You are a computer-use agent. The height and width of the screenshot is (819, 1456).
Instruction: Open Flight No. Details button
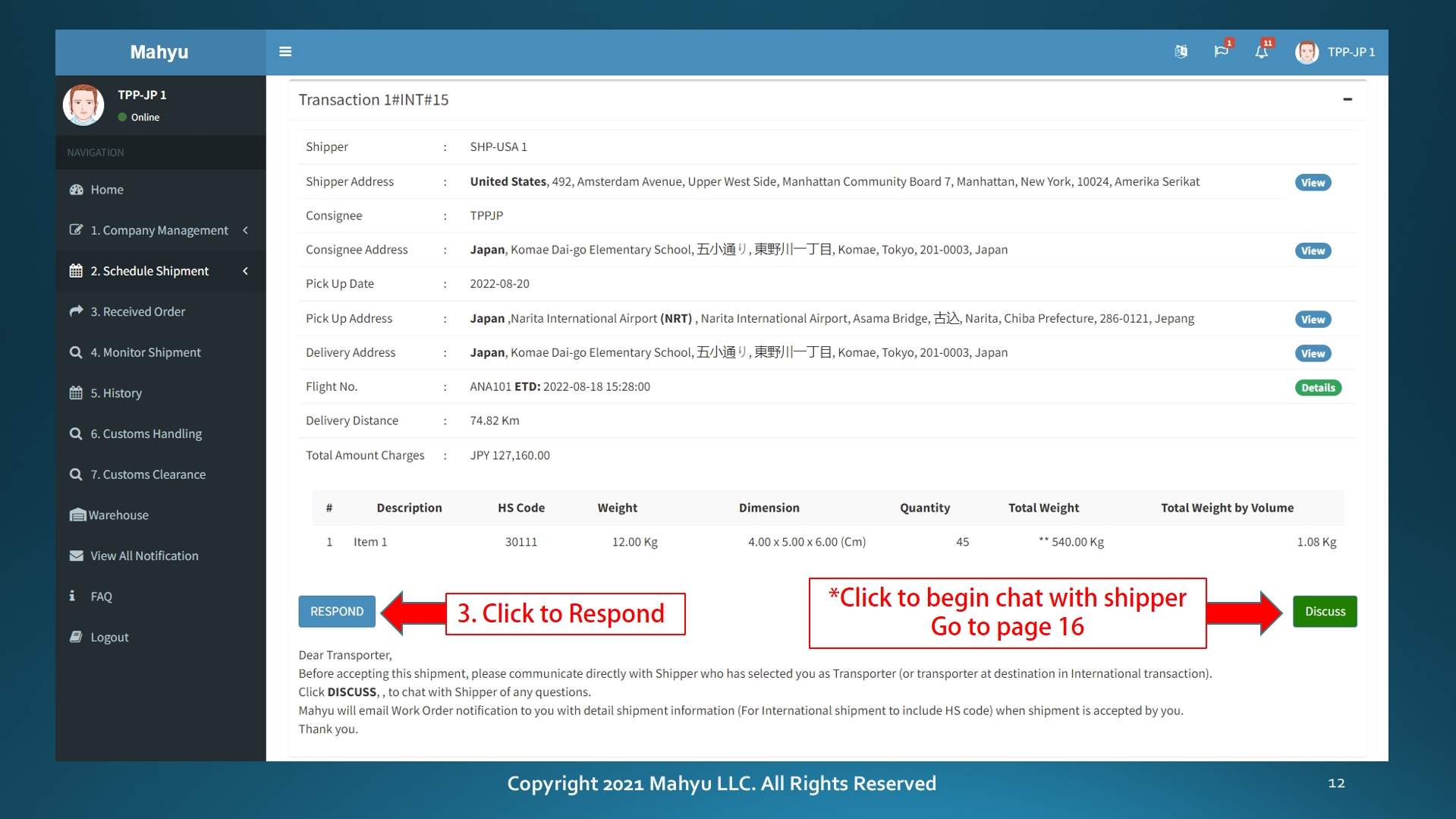click(x=1318, y=388)
